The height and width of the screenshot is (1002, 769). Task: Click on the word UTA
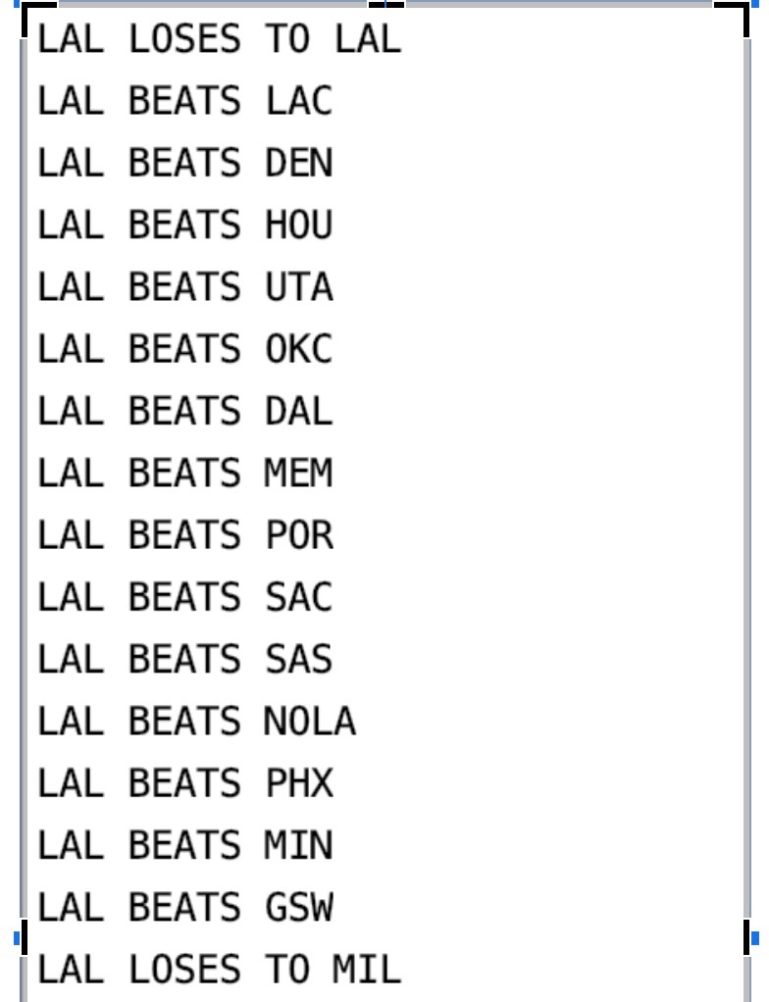point(299,287)
